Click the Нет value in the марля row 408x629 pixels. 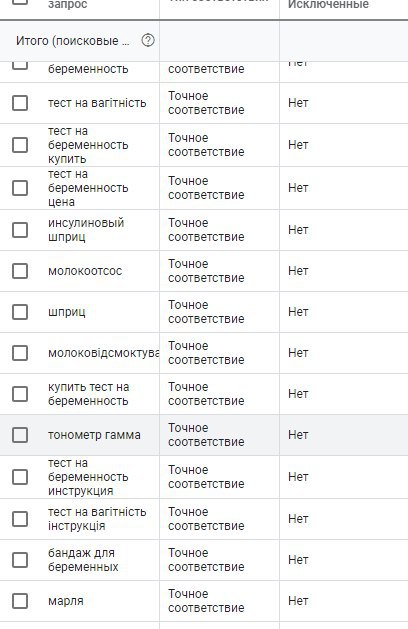[x=298, y=601]
